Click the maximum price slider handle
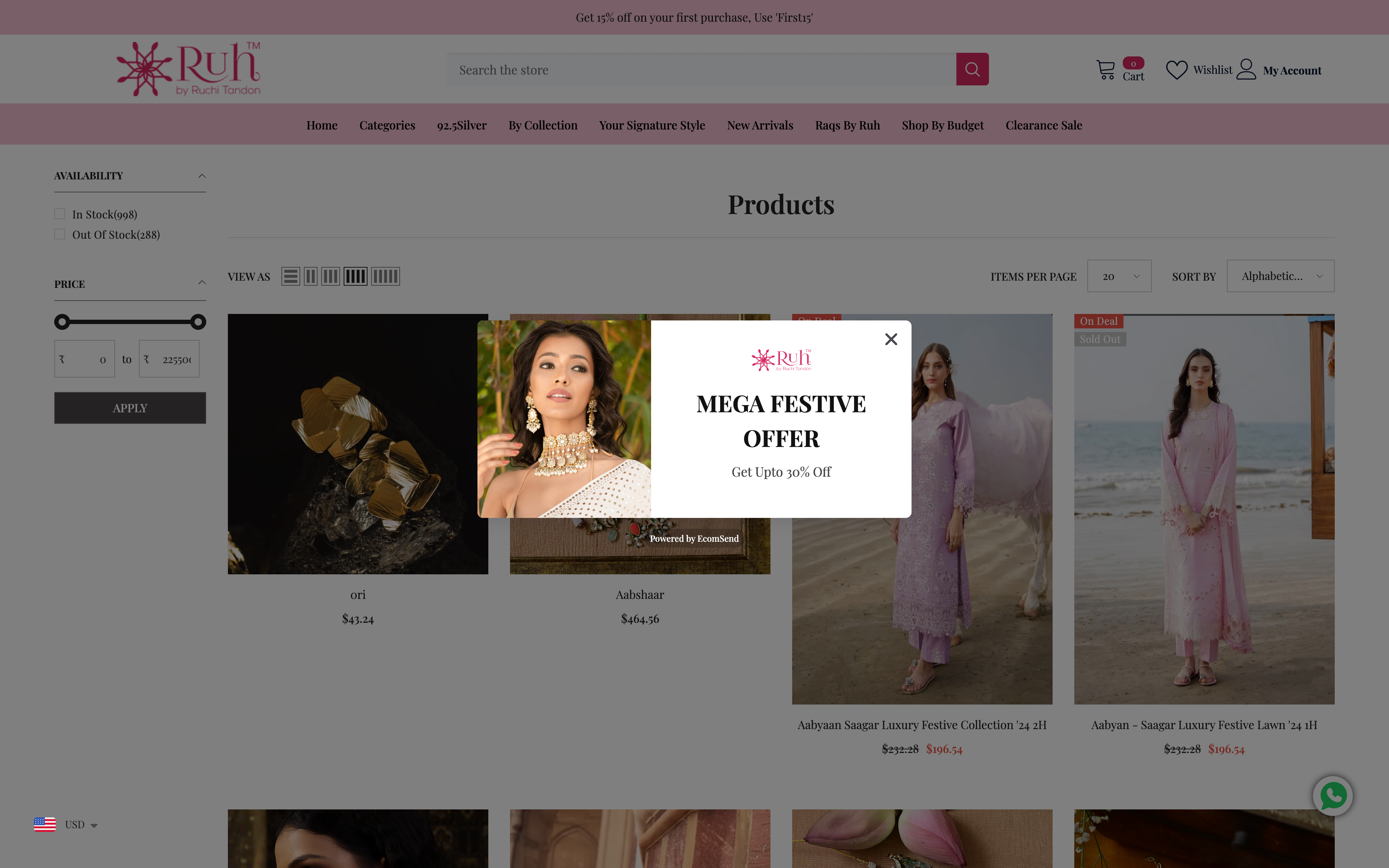1389x868 pixels. coord(198,322)
